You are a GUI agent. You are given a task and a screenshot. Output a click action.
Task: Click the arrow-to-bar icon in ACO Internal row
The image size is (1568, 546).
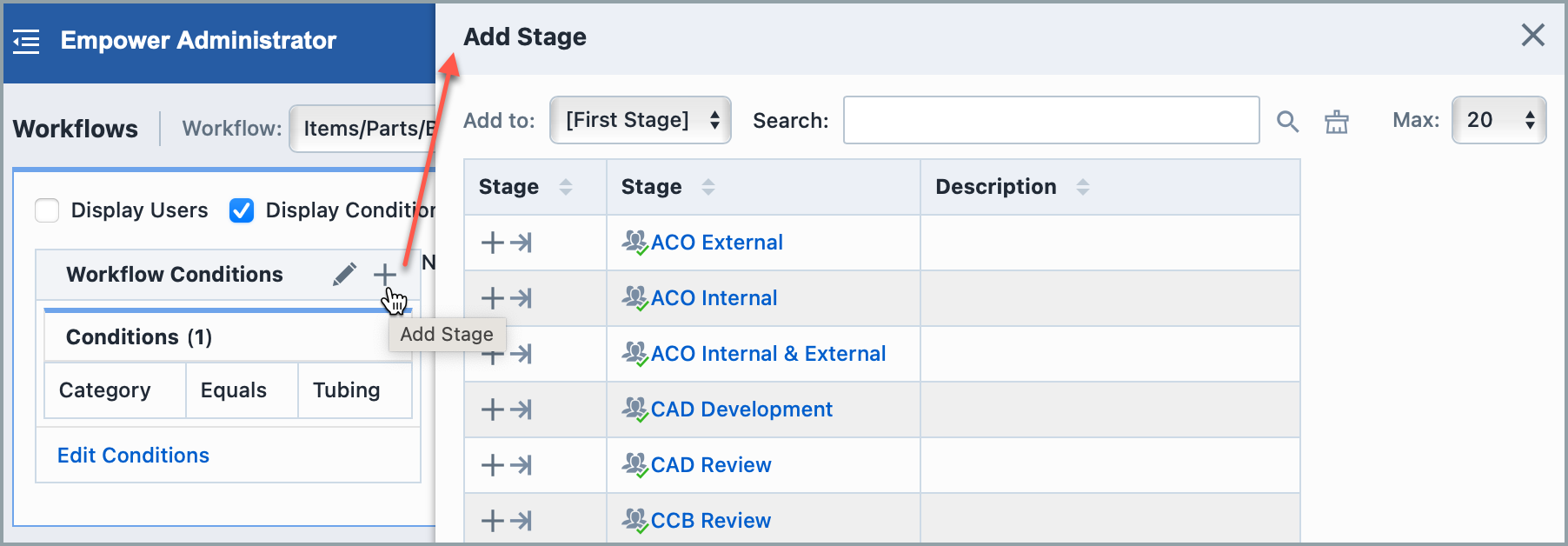521,298
